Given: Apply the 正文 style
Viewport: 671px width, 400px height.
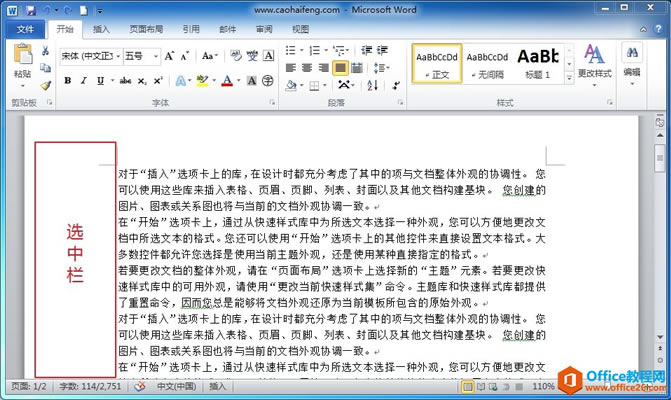Looking at the screenshot, I should [x=437, y=63].
